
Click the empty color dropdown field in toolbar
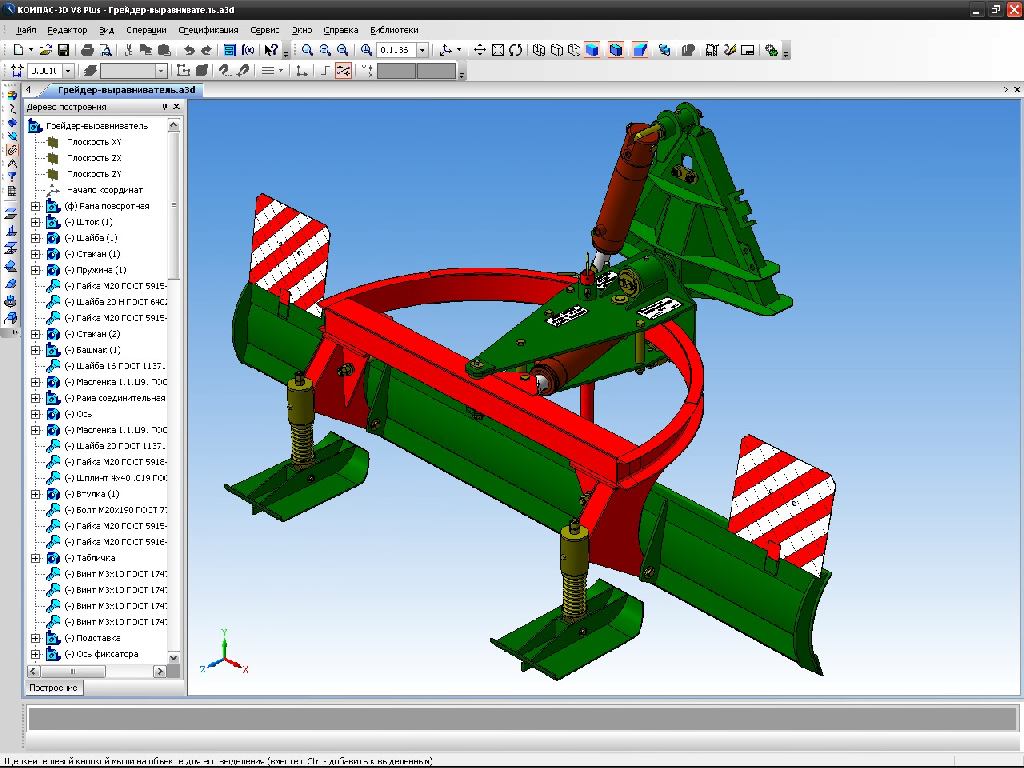pyautogui.click(x=127, y=71)
